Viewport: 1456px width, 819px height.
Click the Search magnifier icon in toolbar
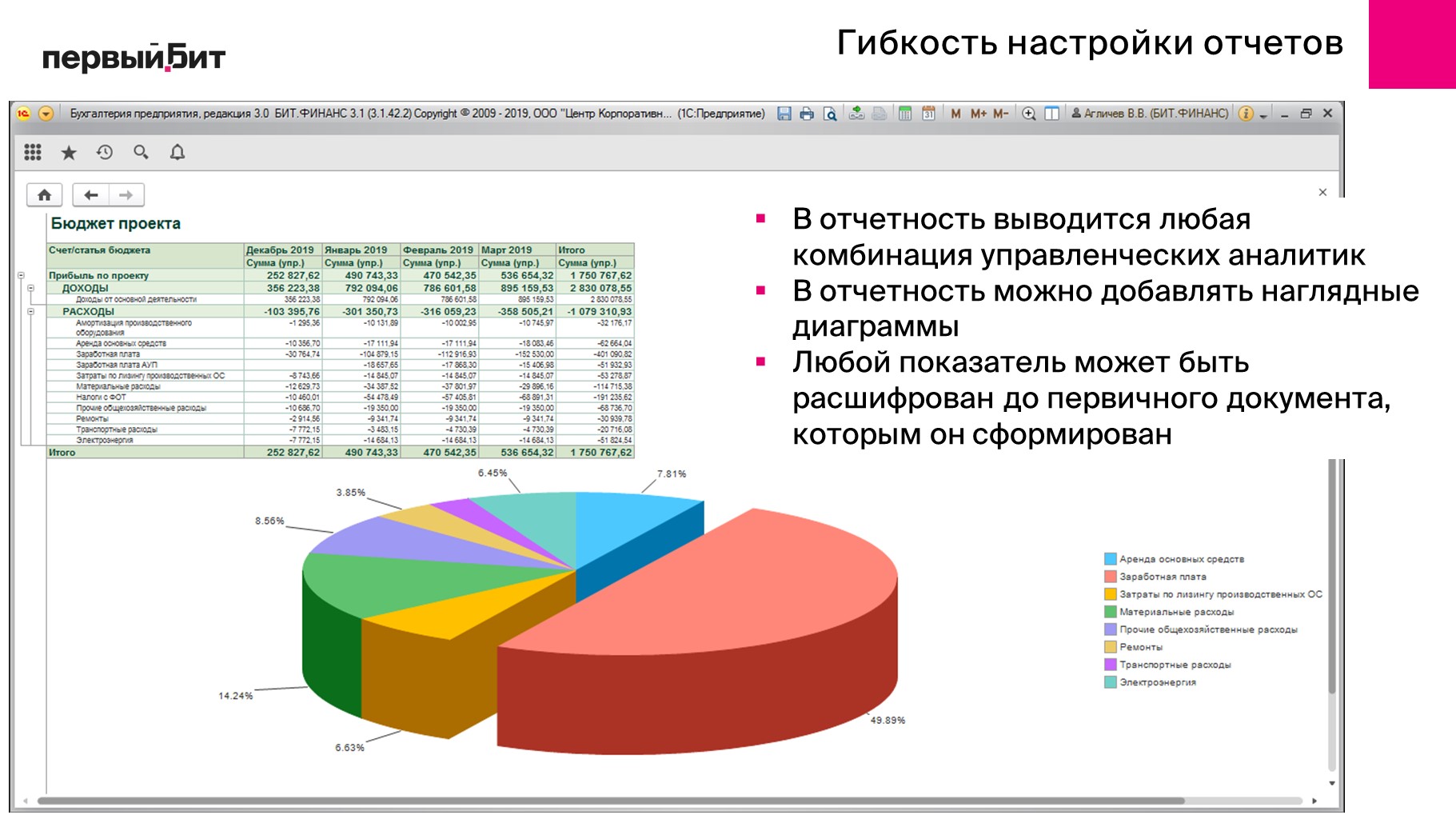142,152
